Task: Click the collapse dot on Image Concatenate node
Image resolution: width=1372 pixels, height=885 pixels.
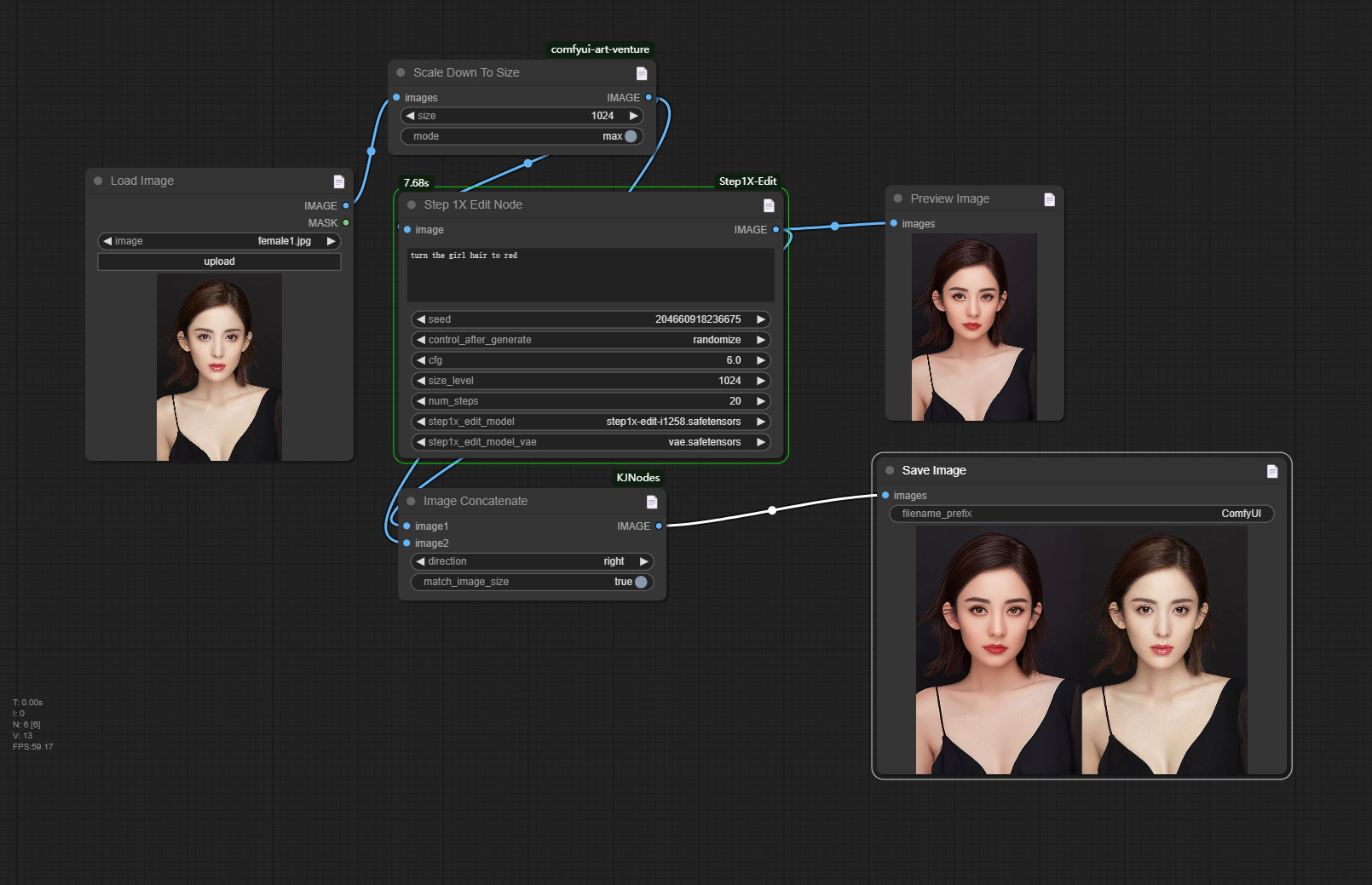Action: [x=411, y=501]
